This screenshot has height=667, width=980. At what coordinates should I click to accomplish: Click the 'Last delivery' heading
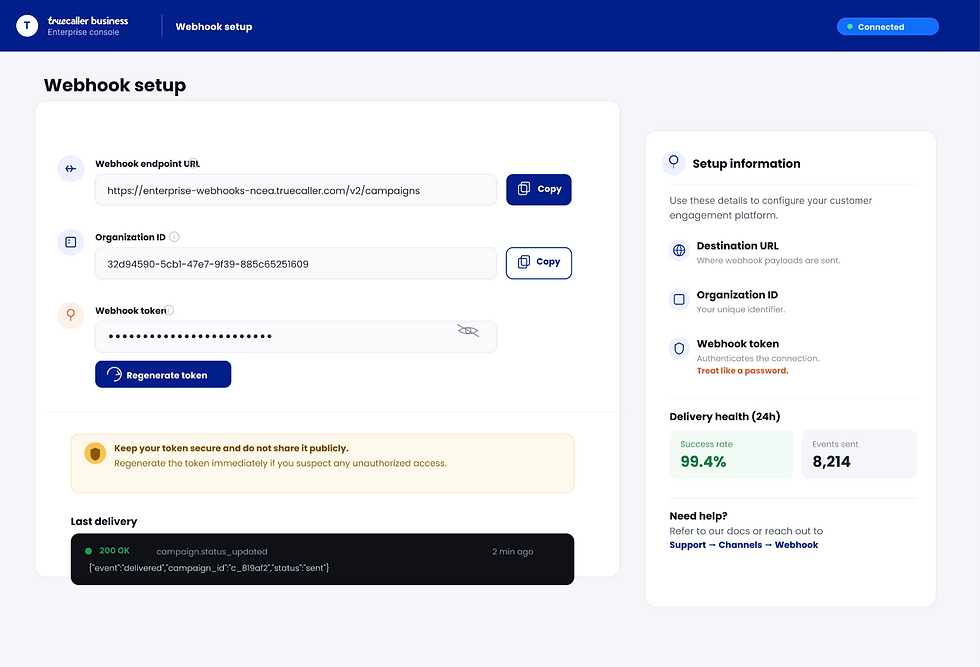(104, 521)
